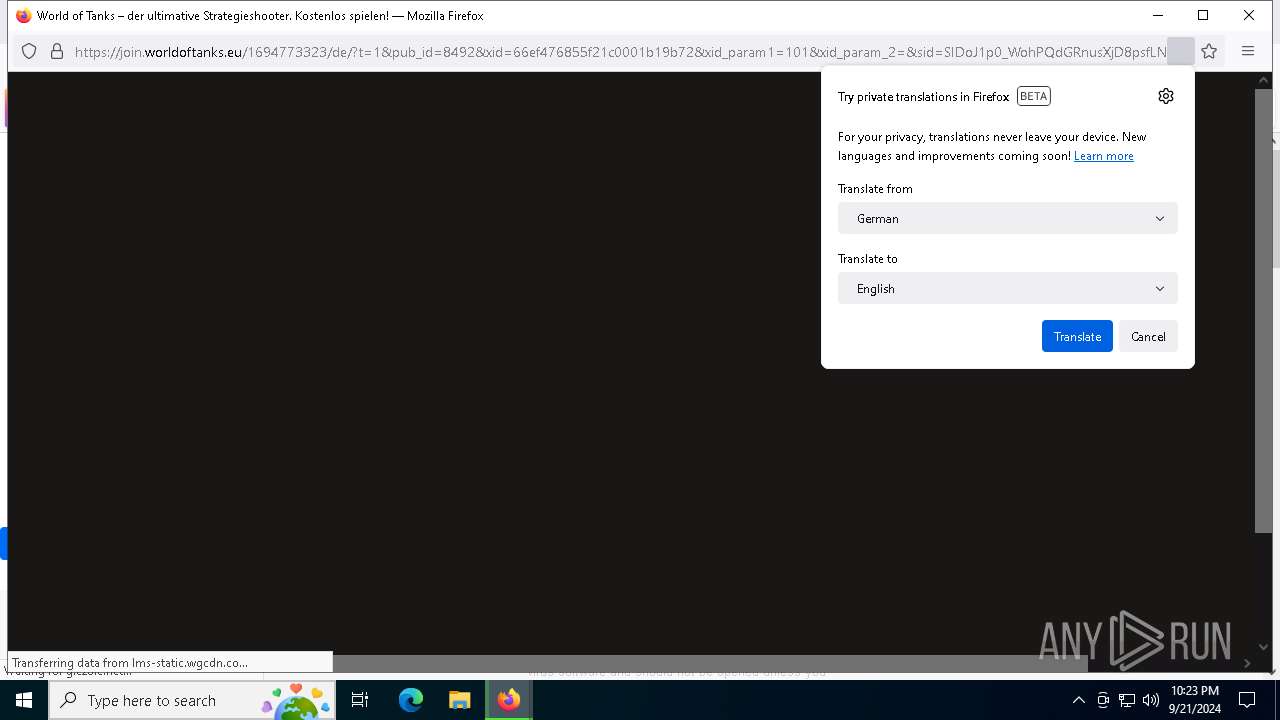Open the Learn more link

click(1103, 156)
